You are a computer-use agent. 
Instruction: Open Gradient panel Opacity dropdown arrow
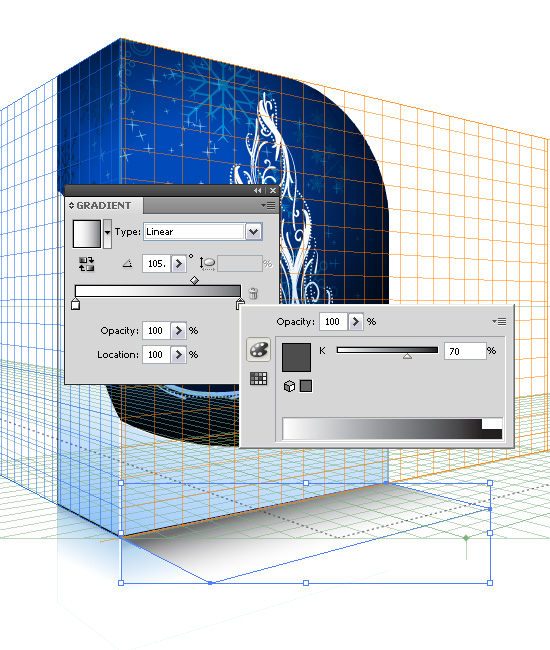(x=179, y=331)
